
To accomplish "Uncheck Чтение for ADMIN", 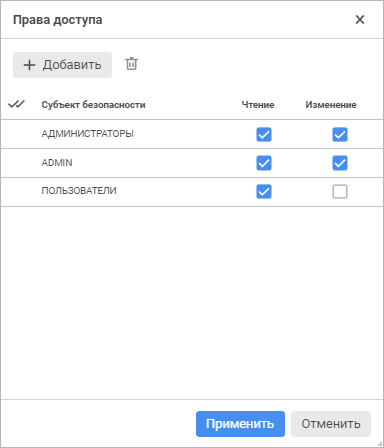I will [x=264, y=163].
